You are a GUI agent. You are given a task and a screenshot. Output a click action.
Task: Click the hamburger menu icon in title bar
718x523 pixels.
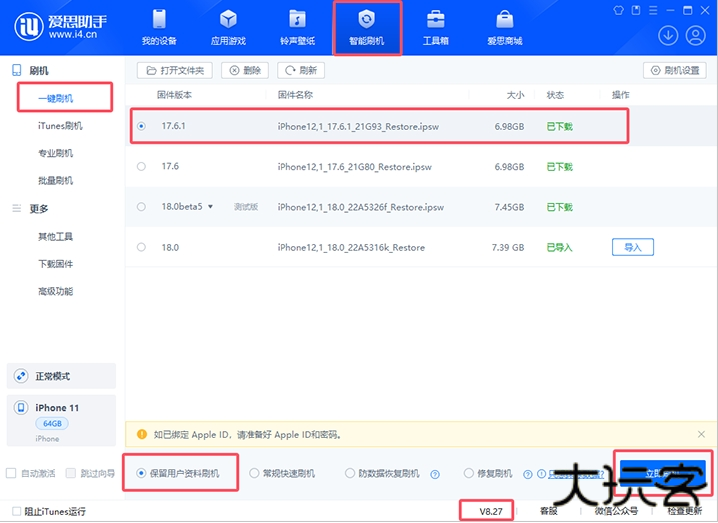pyautogui.click(x=653, y=10)
